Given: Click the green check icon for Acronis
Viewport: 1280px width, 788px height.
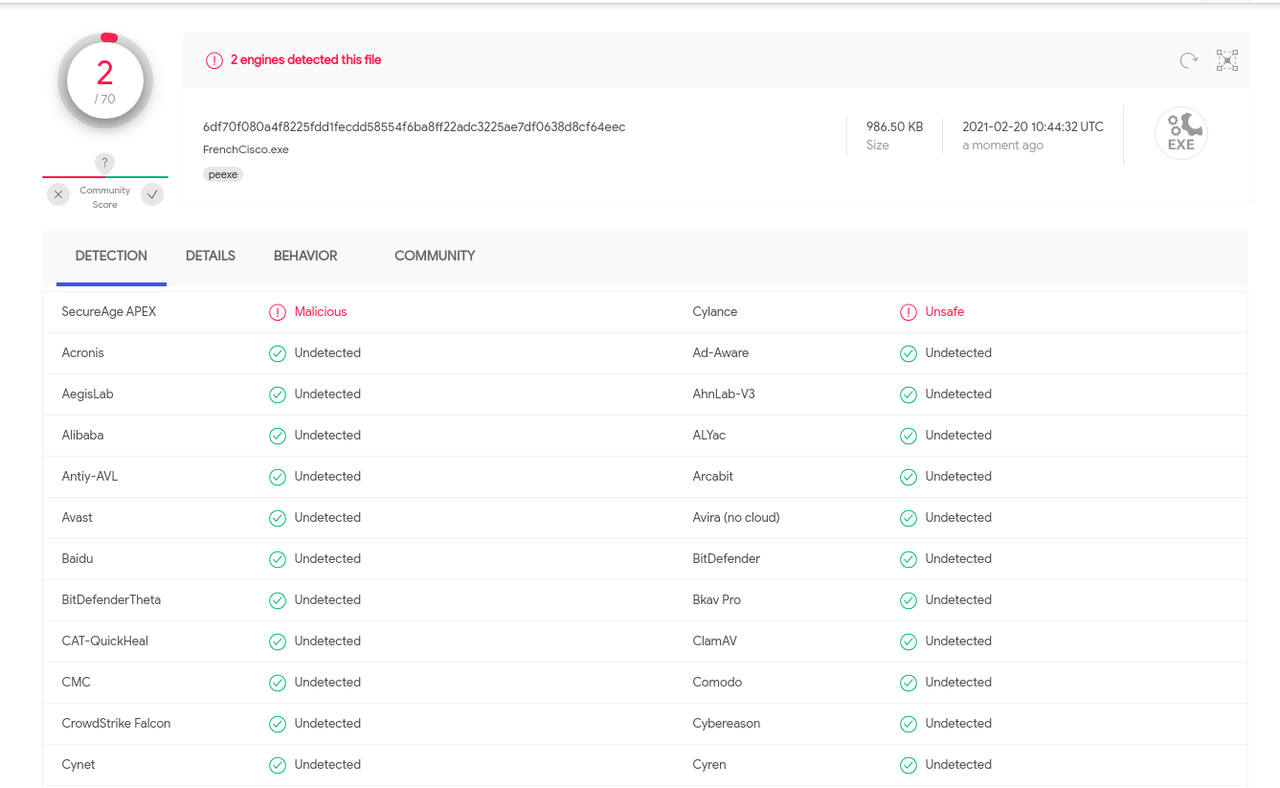Looking at the screenshot, I should tap(277, 353).
